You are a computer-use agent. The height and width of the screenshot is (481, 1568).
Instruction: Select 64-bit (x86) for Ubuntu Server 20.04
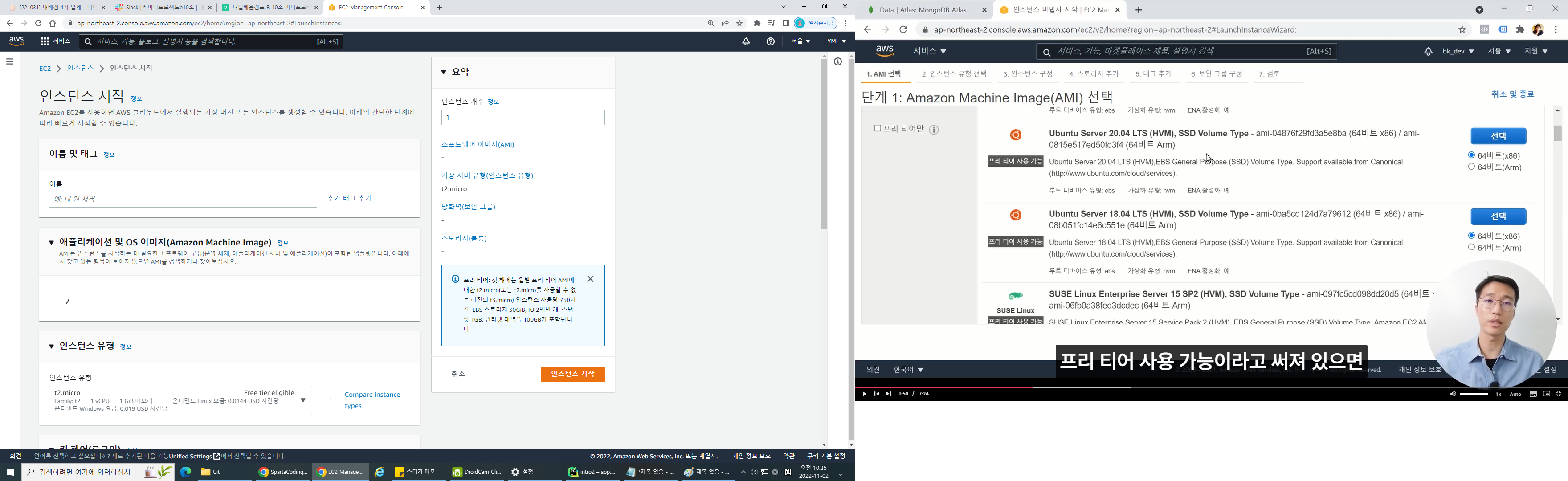[1471, 155]
